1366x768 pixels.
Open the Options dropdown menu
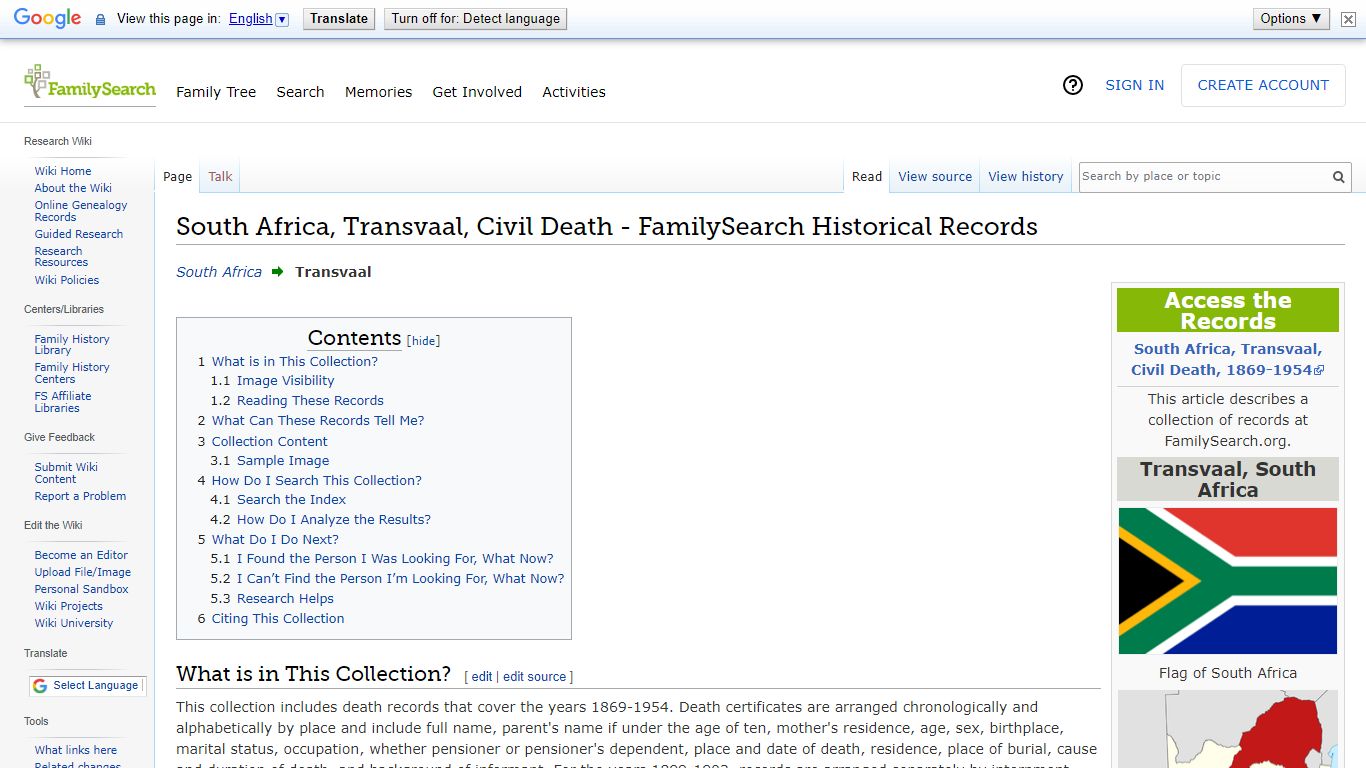pos(1291,18)
